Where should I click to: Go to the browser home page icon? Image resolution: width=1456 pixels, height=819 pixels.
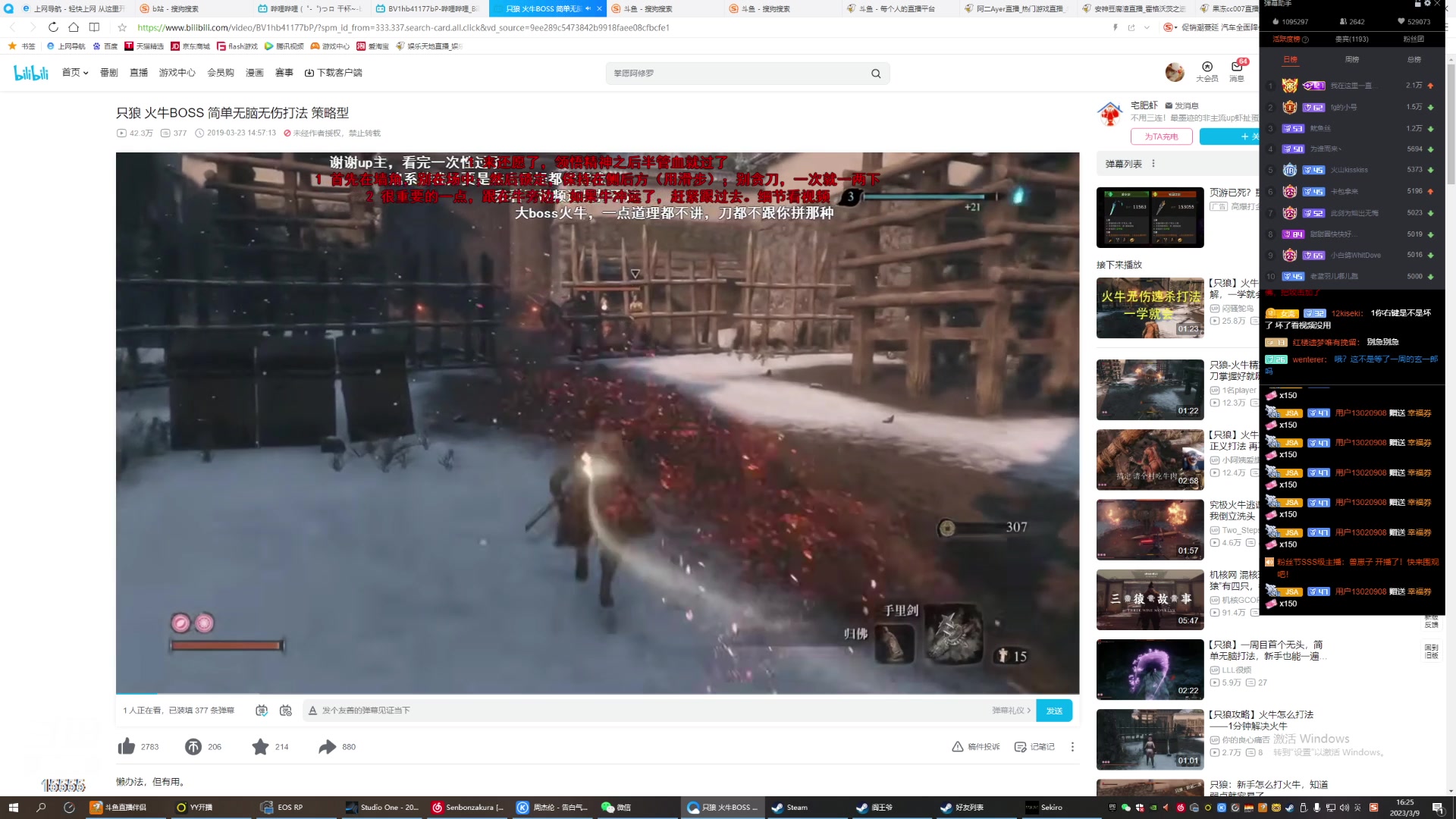74,27
